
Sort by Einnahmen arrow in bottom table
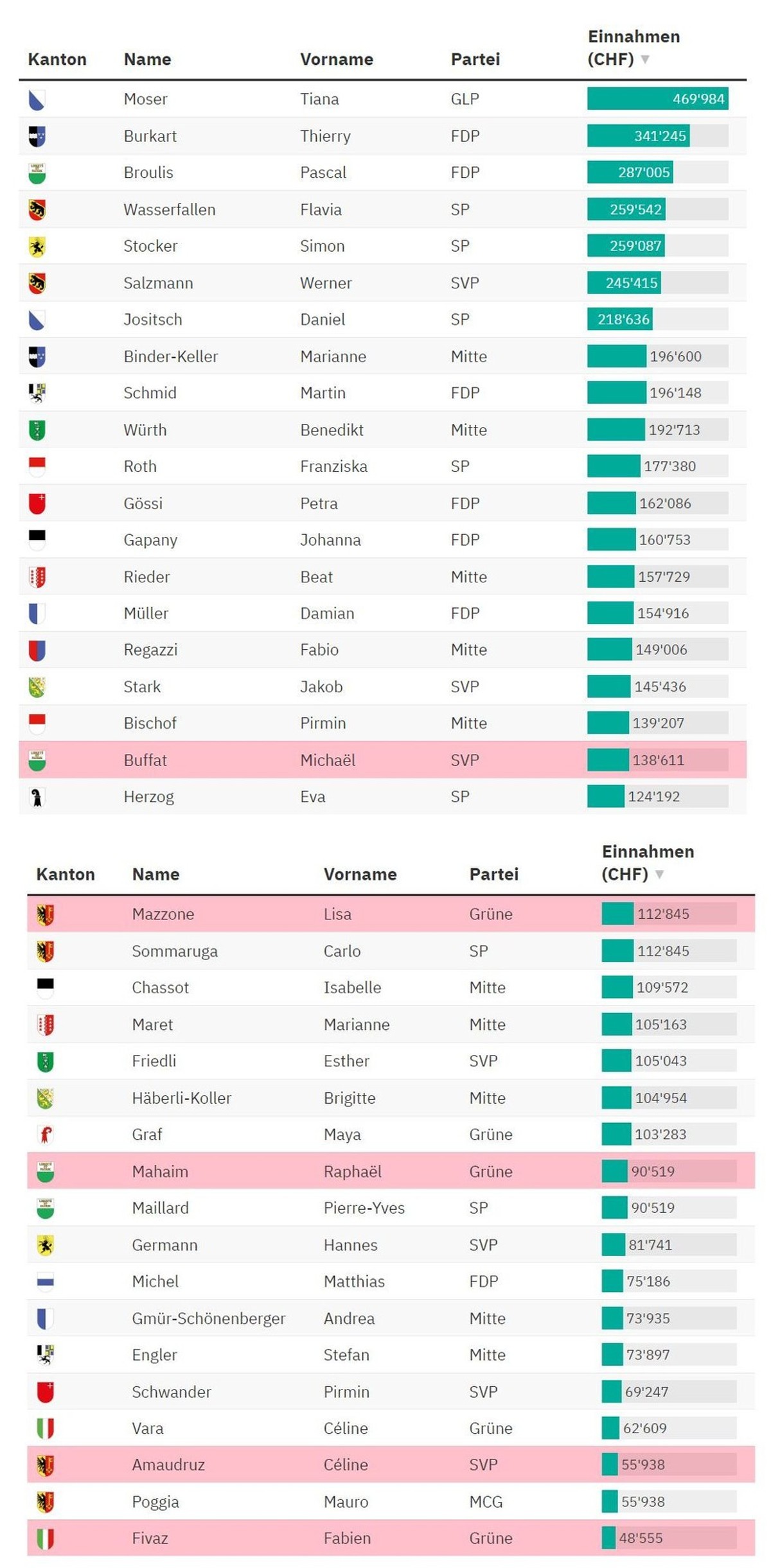pyautogui.click(x=659, y=875)
